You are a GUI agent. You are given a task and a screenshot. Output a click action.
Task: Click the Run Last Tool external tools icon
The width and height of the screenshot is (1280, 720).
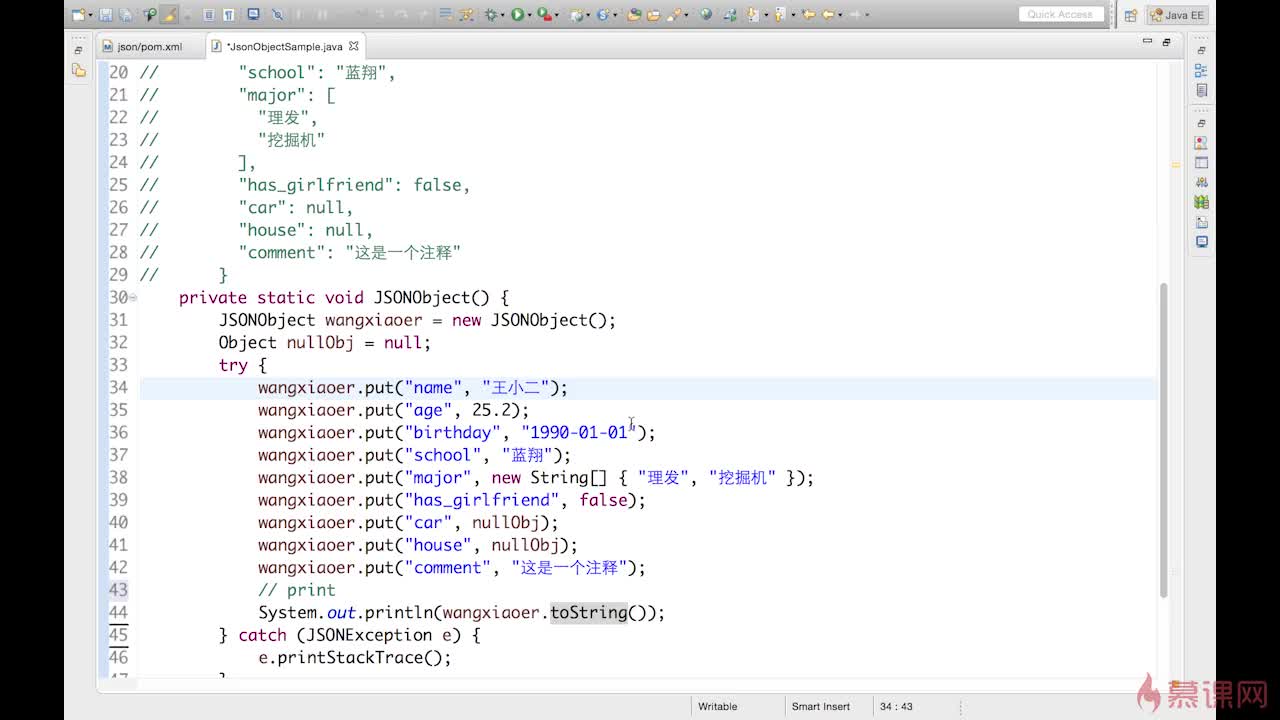[544, 14]
